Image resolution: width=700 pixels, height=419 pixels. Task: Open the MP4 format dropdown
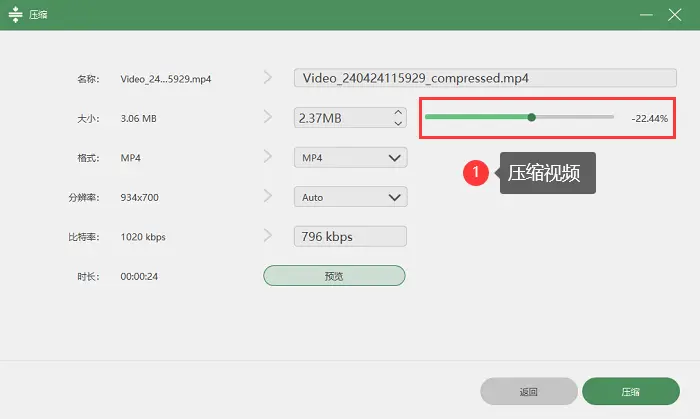(x=350, y=158)
